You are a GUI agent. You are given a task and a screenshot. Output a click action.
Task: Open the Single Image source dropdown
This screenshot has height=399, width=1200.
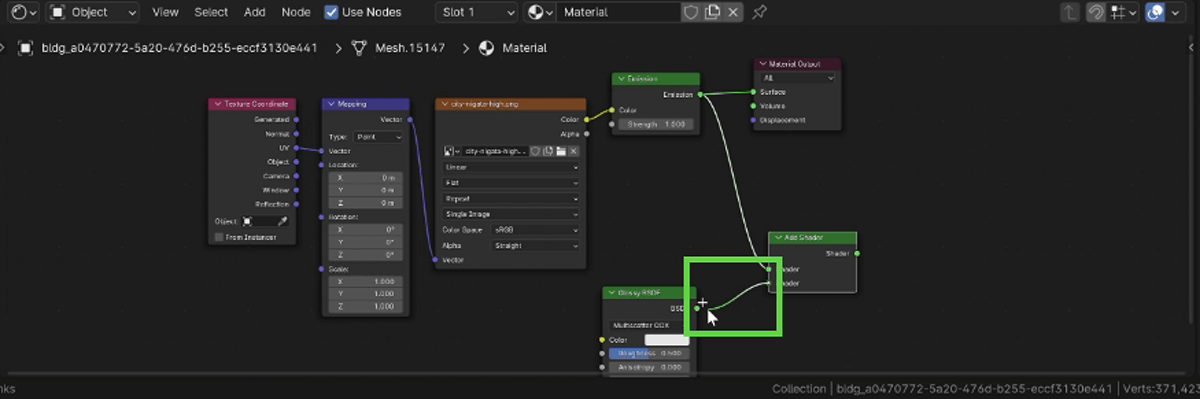tap(511, 214)
